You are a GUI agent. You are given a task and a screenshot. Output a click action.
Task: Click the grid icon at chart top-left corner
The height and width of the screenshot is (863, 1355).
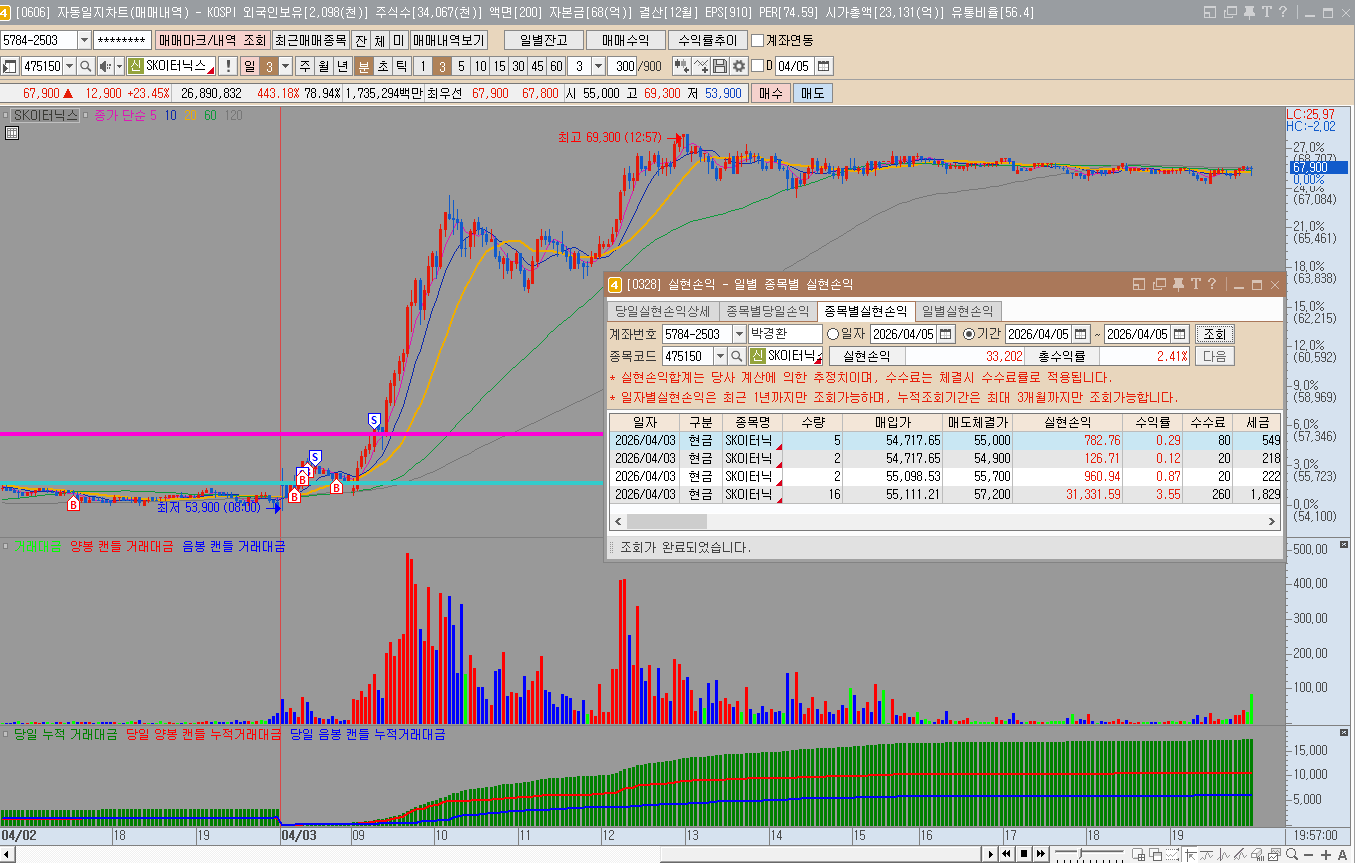pyautogui.click(x=11, y=132)
